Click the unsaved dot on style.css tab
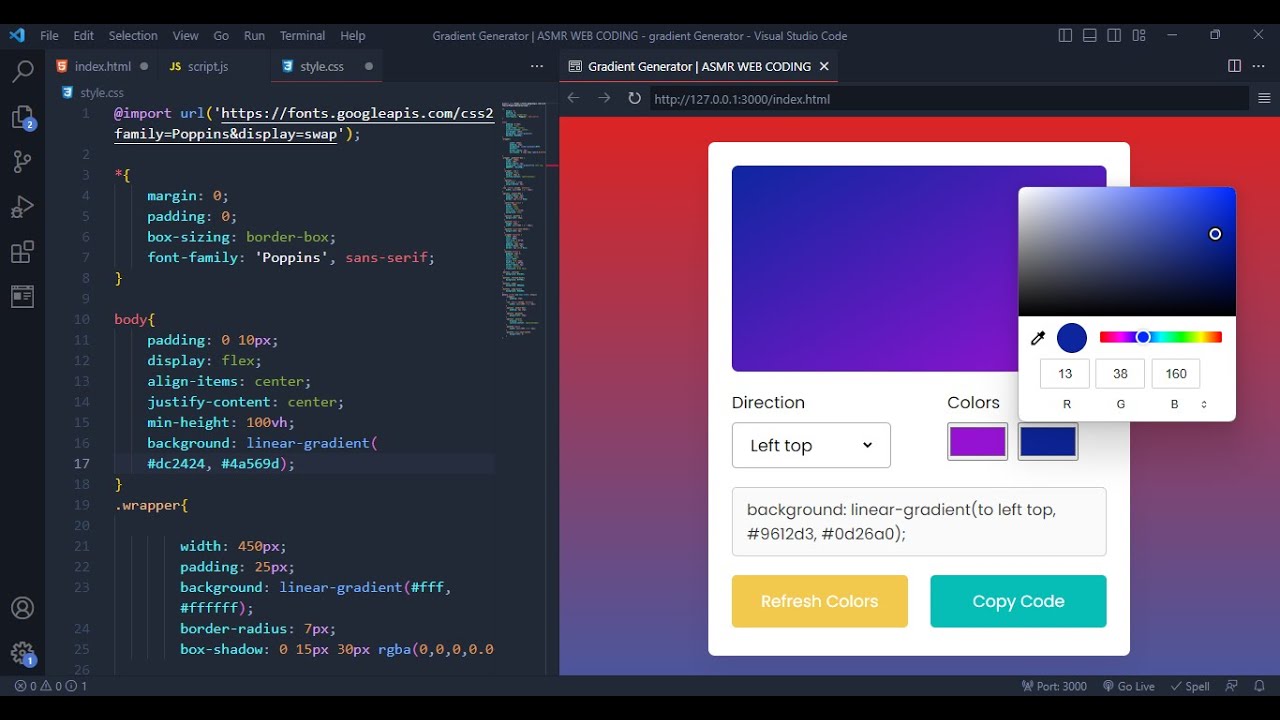 pyautogui.click(x=369, y=66)
